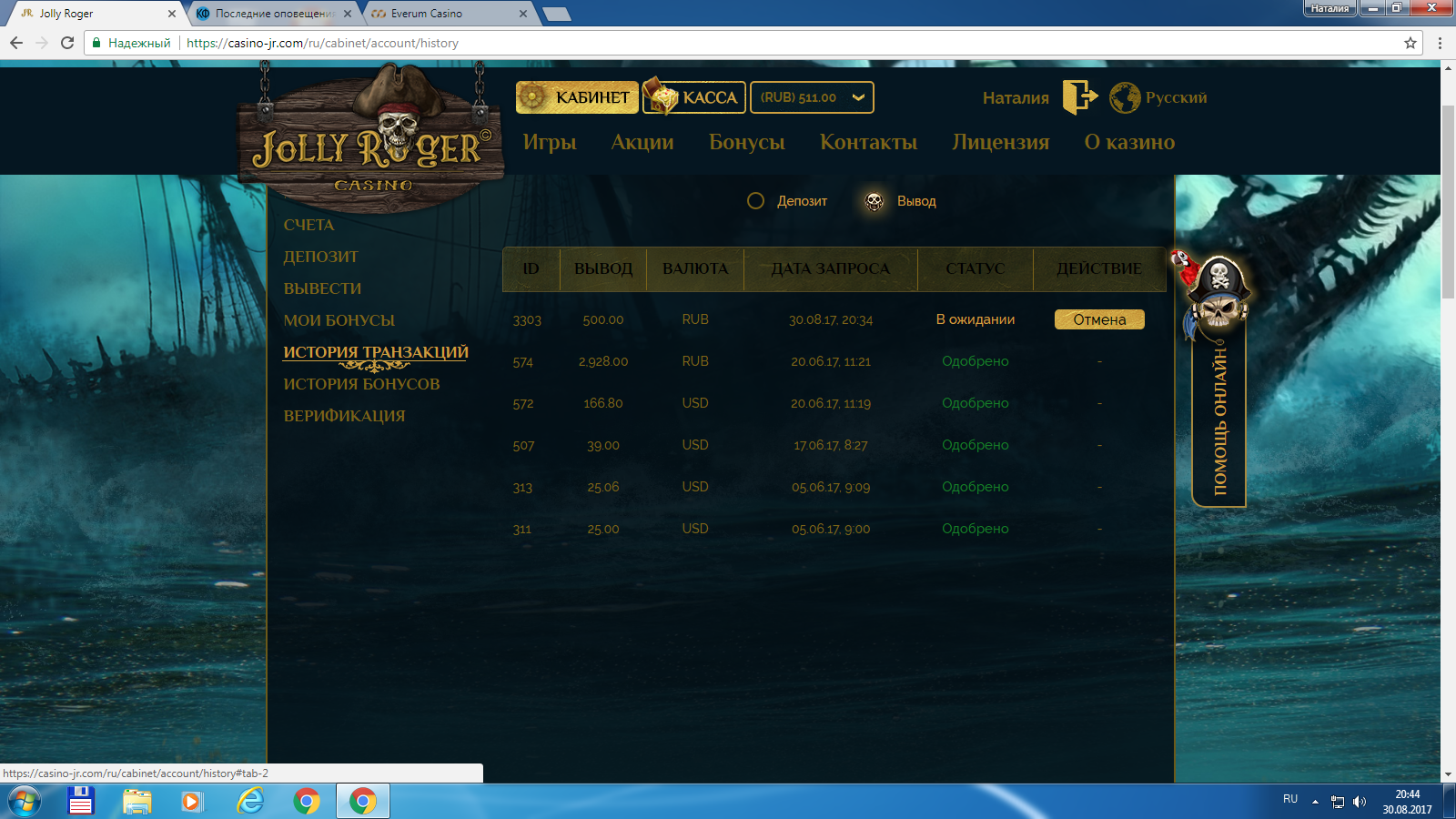Open ДЕПОЗИТ in the sidebar
The height and width of the screenshot is (819, 1456).
(x=320, y=257)
